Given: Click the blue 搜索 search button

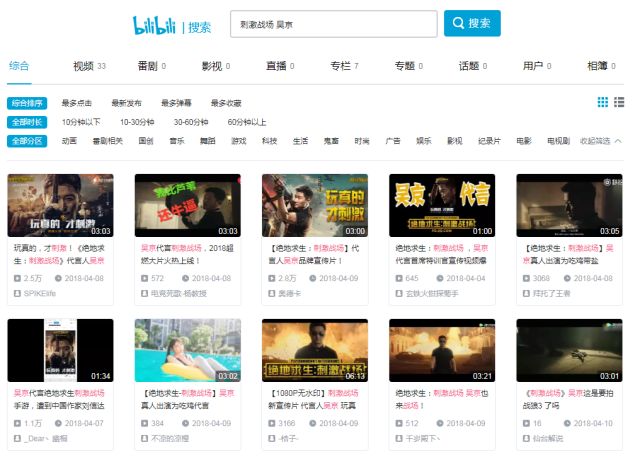Looking at the screenshot, I should [472, 23].
